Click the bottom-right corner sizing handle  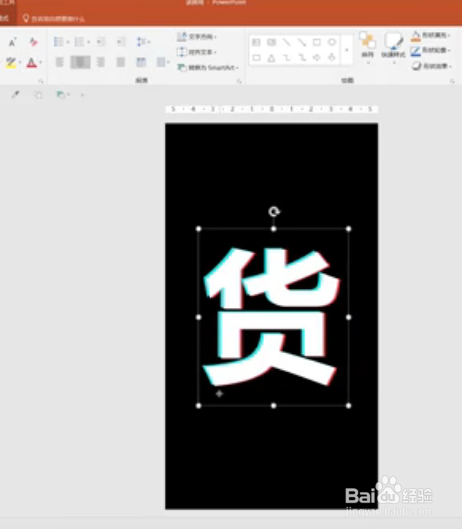click(349, 406)
